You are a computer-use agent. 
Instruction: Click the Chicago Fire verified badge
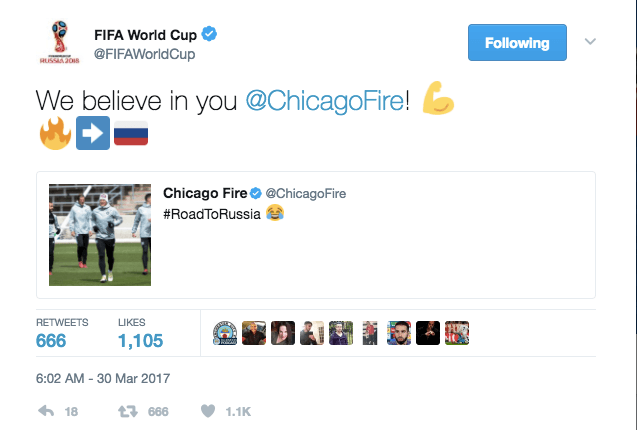point(255,192)
